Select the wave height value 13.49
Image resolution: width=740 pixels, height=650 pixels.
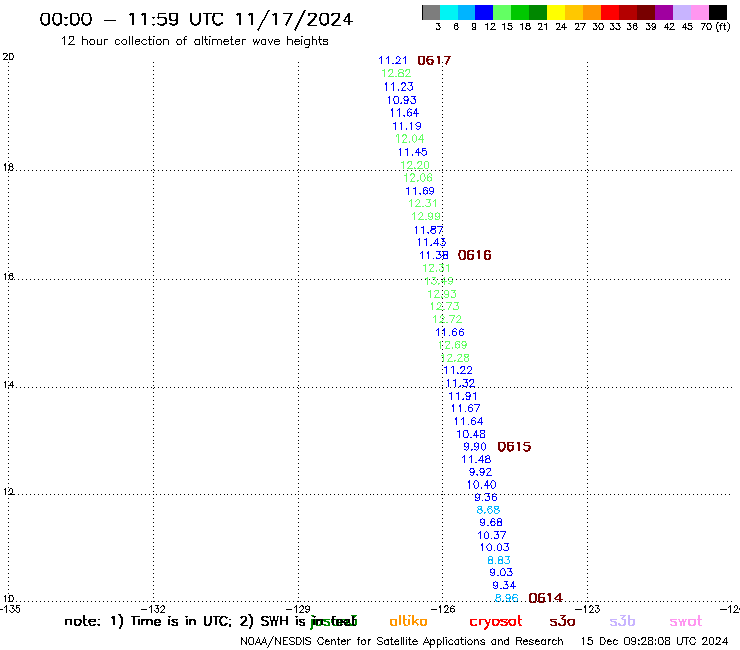click(439, 281)
